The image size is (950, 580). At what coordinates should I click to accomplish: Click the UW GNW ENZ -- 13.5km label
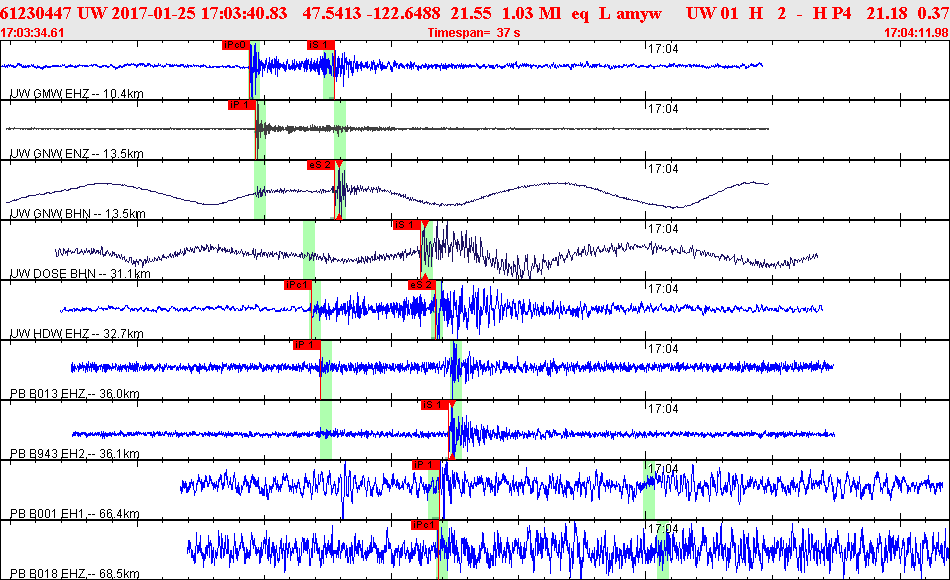click(x=77, y=153)
